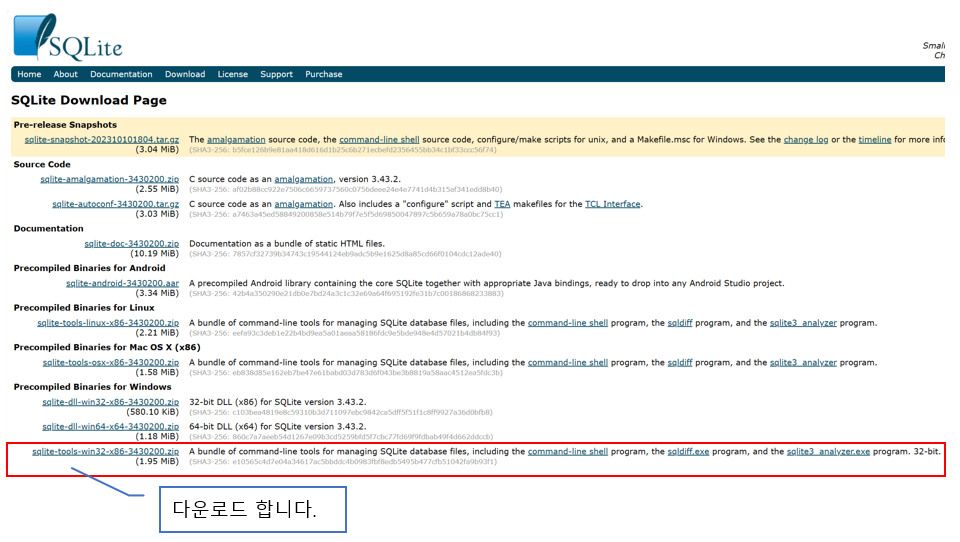Open the TCL Interface link
The width and height of the screenshot is (960, 542).
[613, 204]
